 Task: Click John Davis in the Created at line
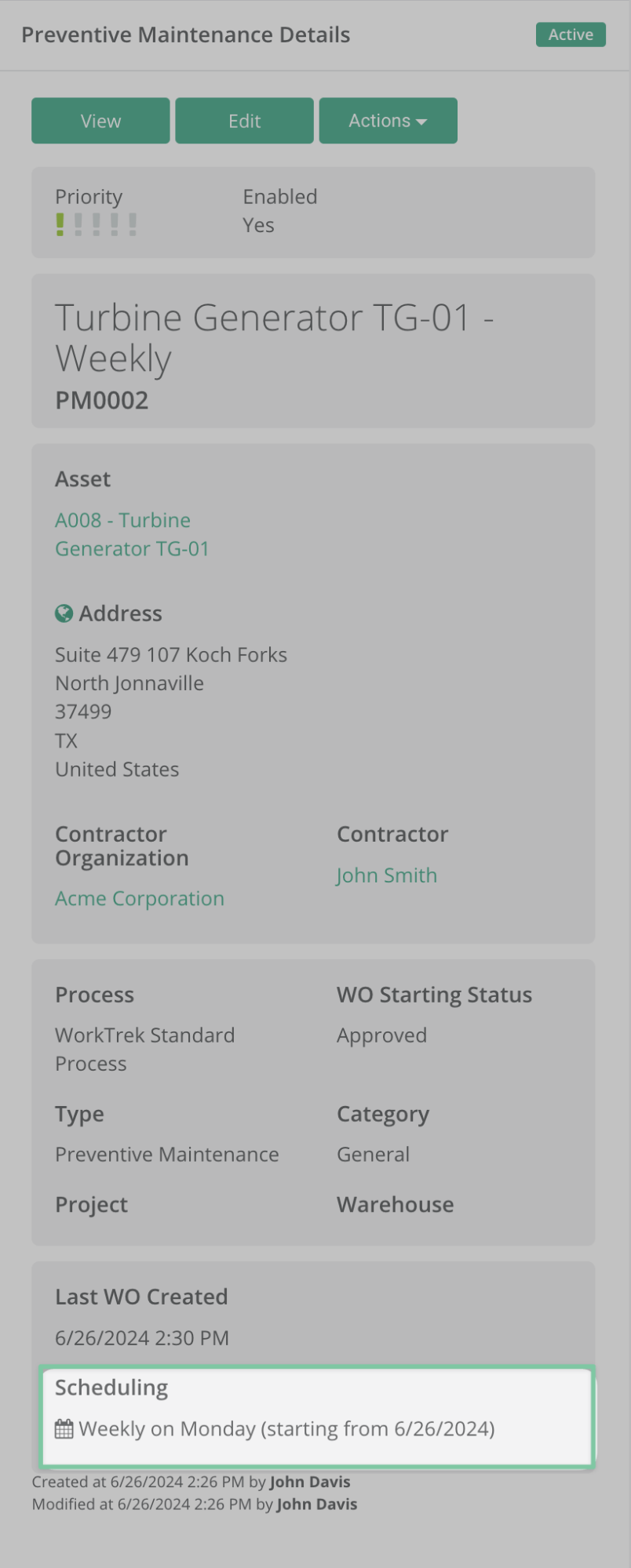pyautogui.click(x=309, y=1482)
